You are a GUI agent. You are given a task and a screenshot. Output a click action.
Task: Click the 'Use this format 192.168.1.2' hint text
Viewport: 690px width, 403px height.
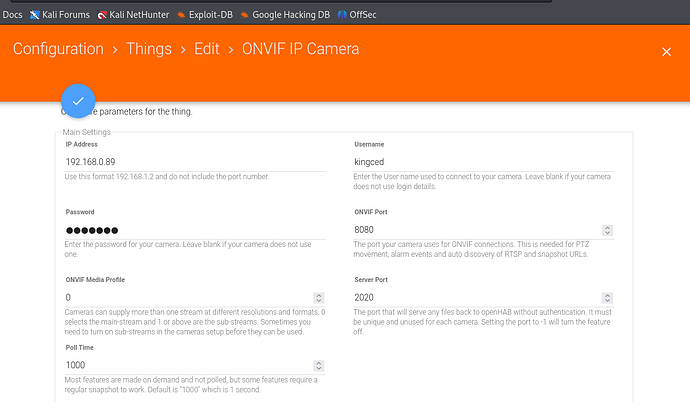pos(167,176)
